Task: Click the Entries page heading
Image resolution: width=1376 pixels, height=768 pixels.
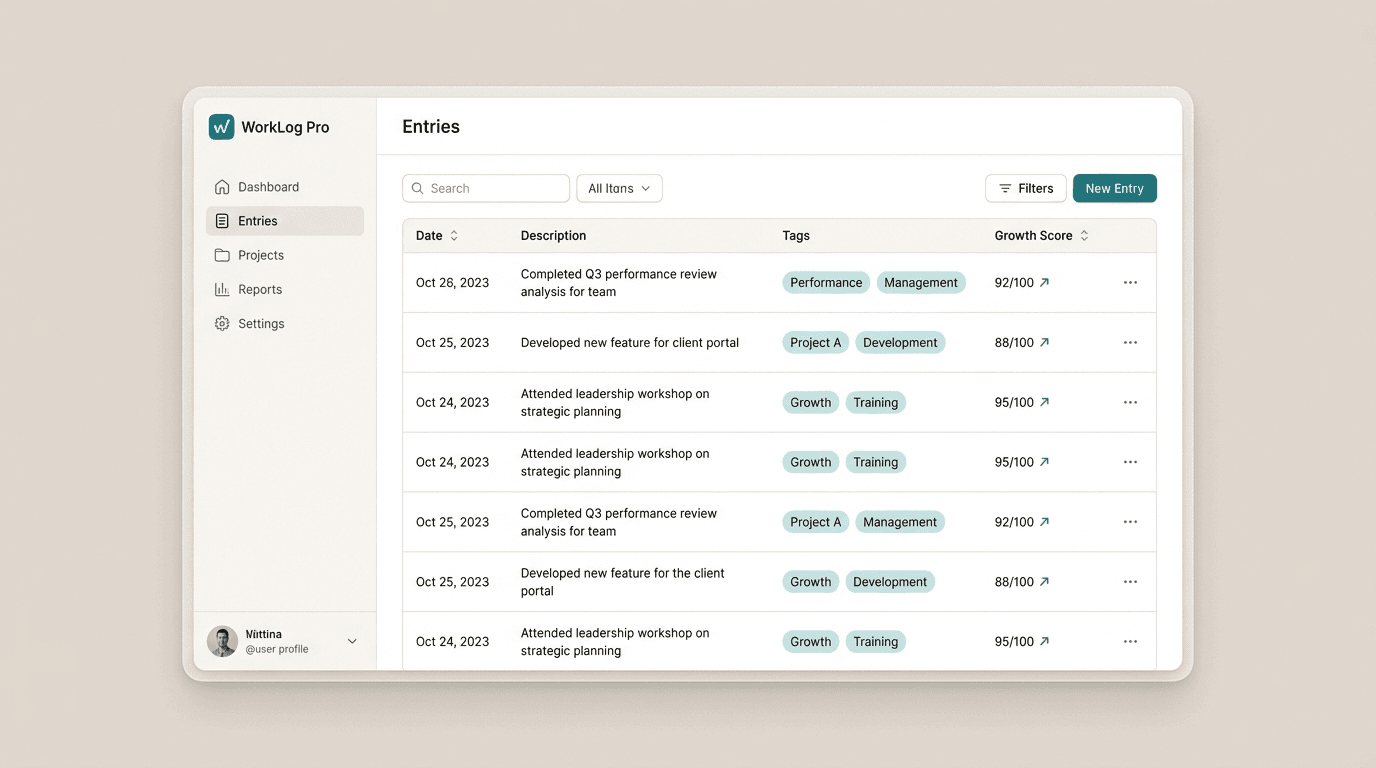Action: pos(431,127)
